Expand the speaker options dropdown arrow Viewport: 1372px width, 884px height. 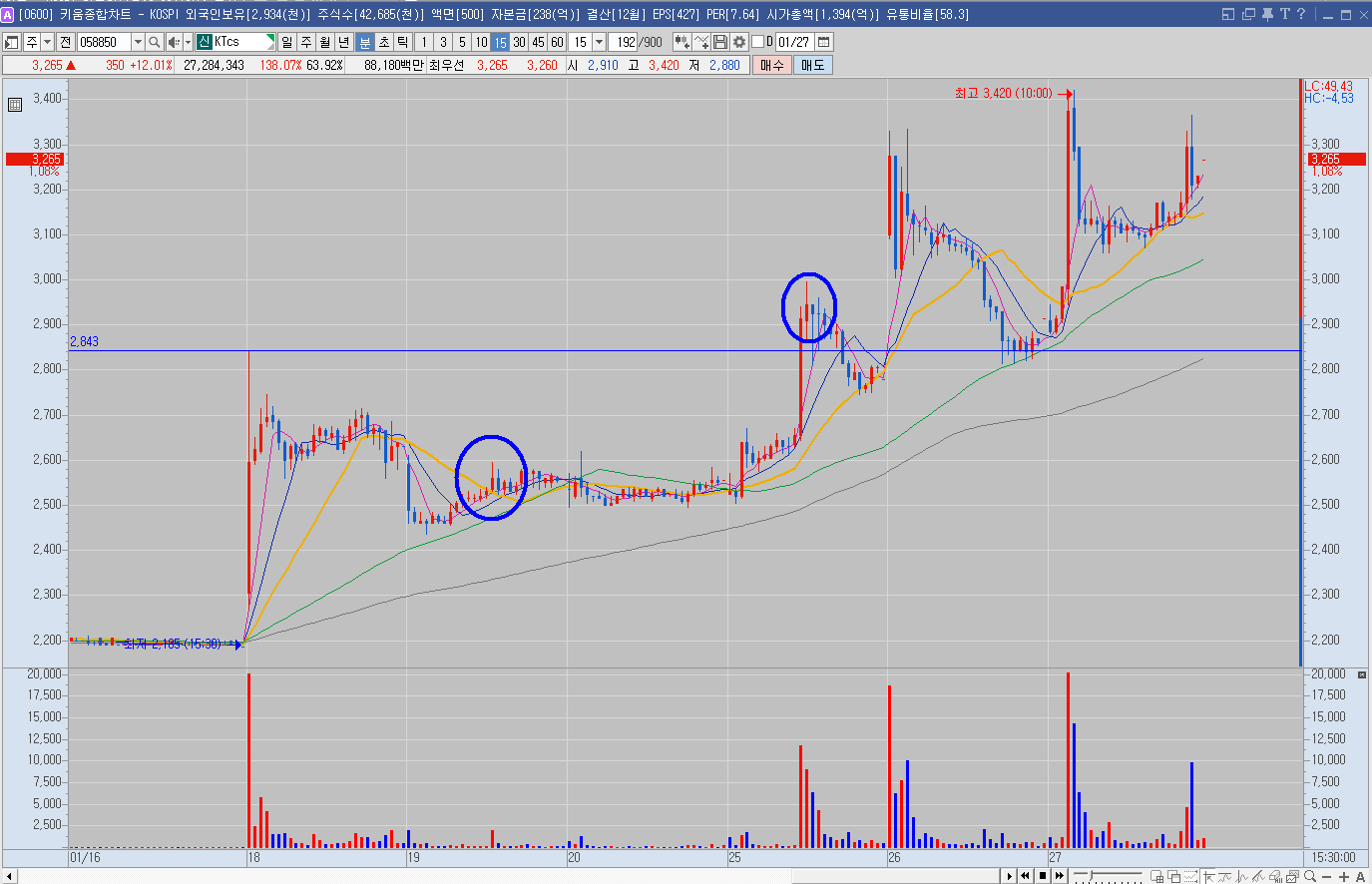(x=188, y=42)
